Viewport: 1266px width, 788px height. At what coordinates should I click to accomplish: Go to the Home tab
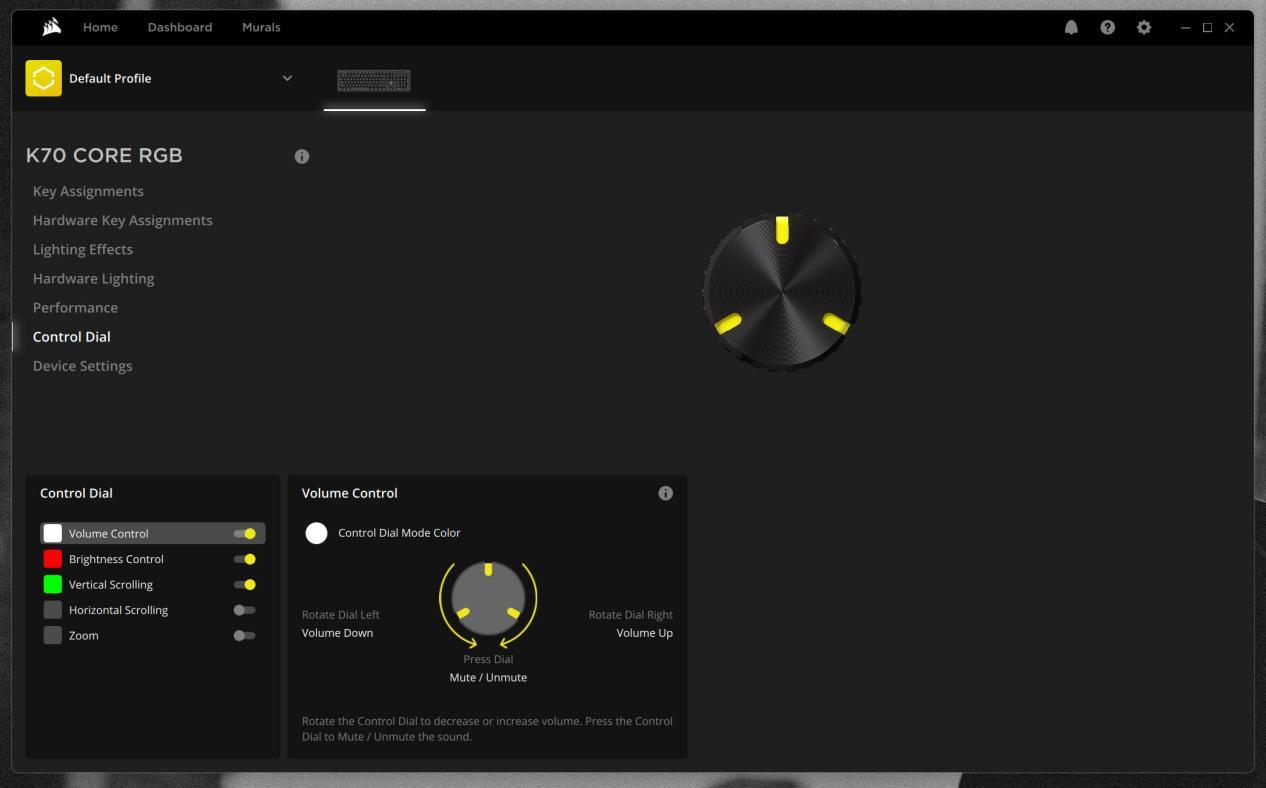pos(100,27)
